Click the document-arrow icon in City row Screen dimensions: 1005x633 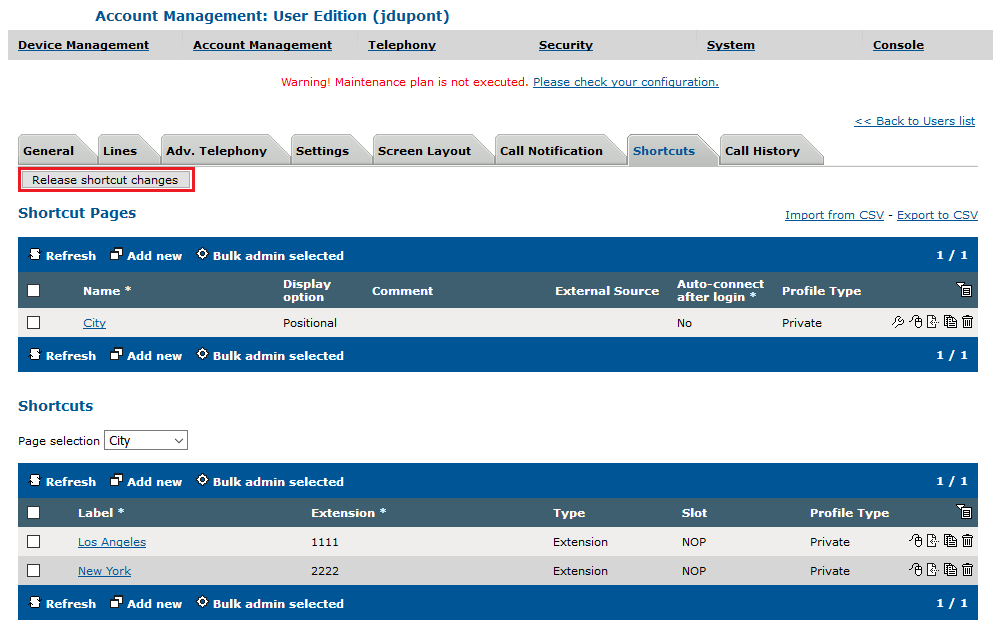pos(933,322)
